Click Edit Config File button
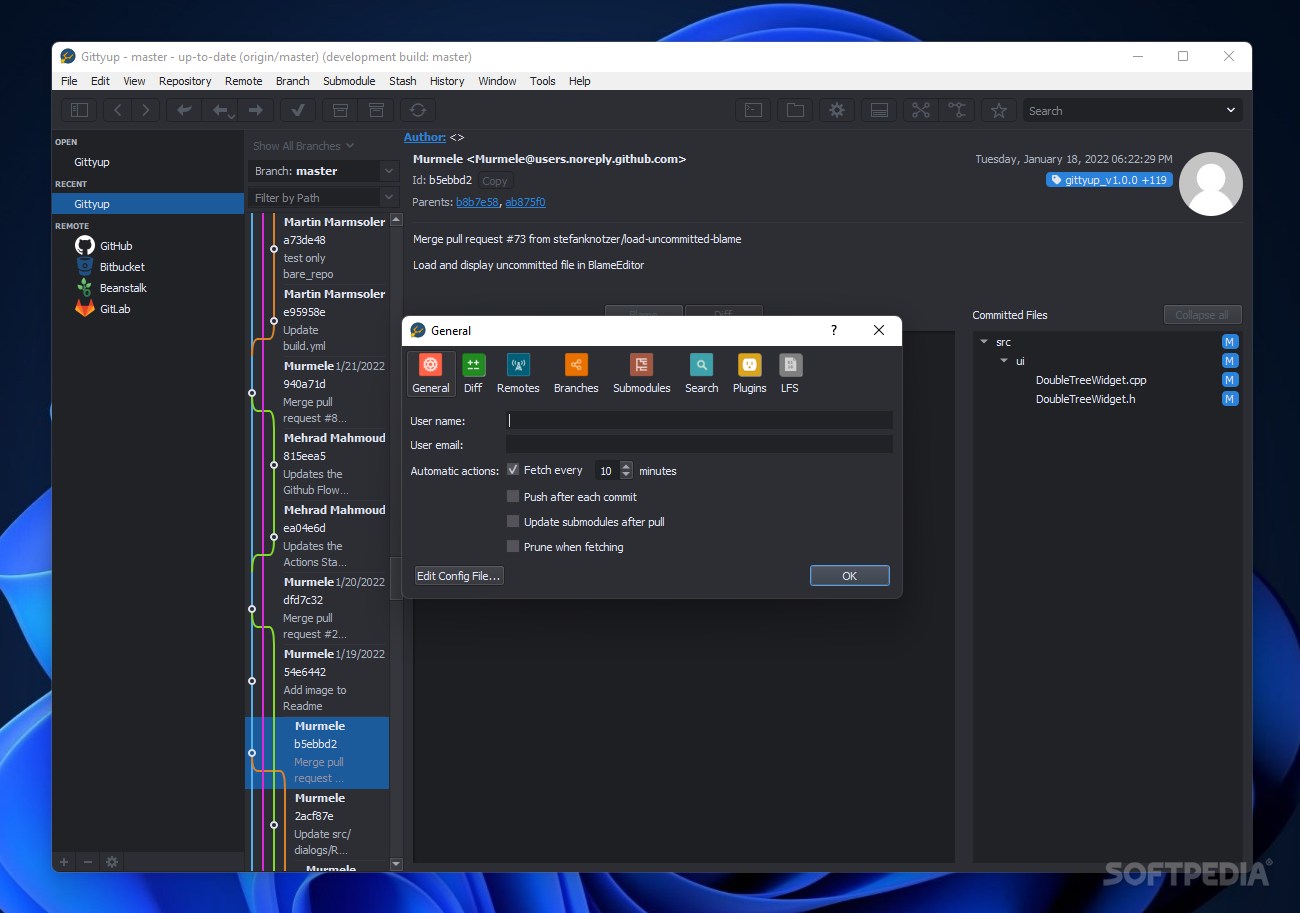The height and width of the screenshot is (913, 1300). pos(459,575)
